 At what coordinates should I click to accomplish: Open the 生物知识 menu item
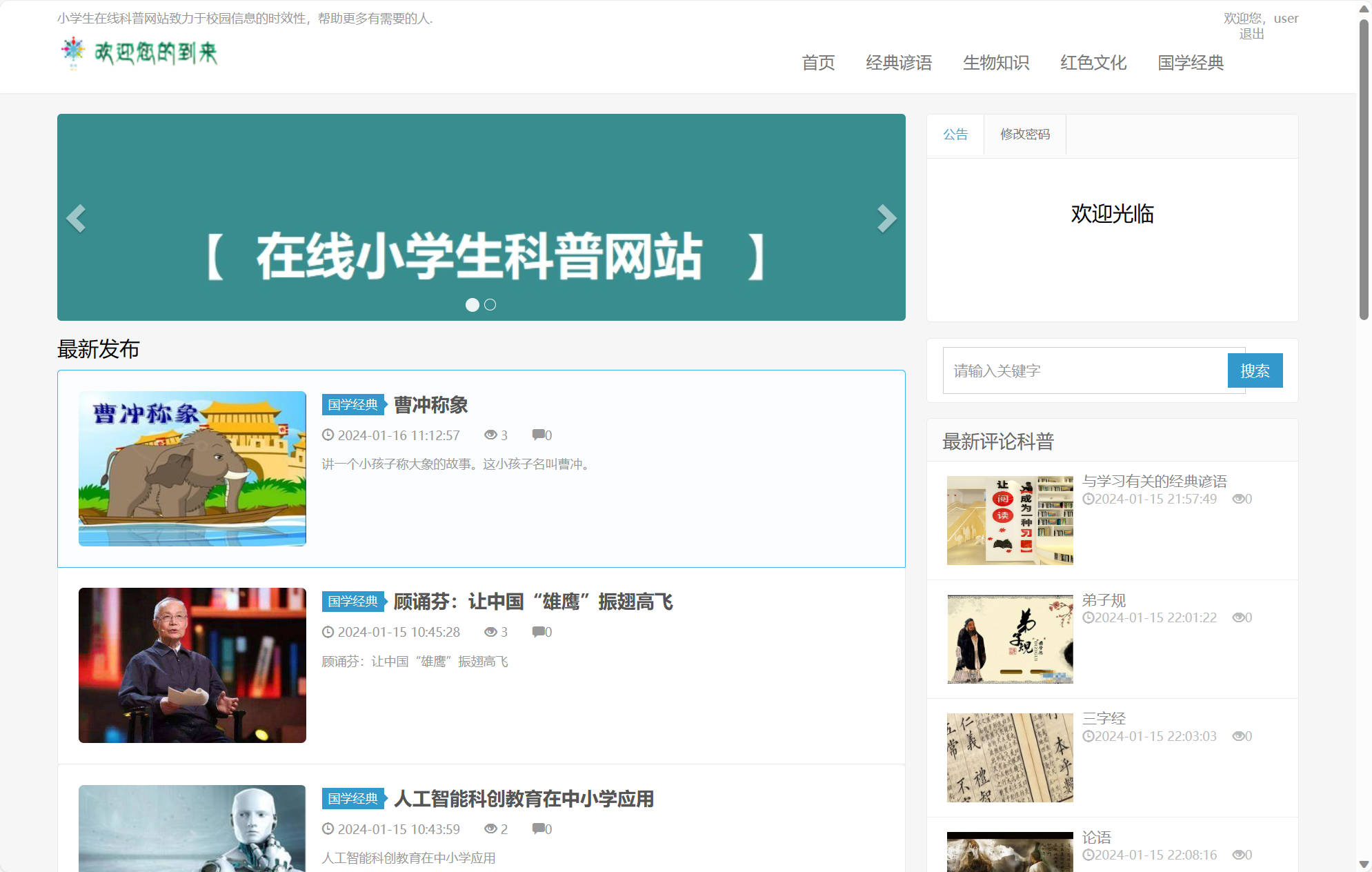pos(996,63)
